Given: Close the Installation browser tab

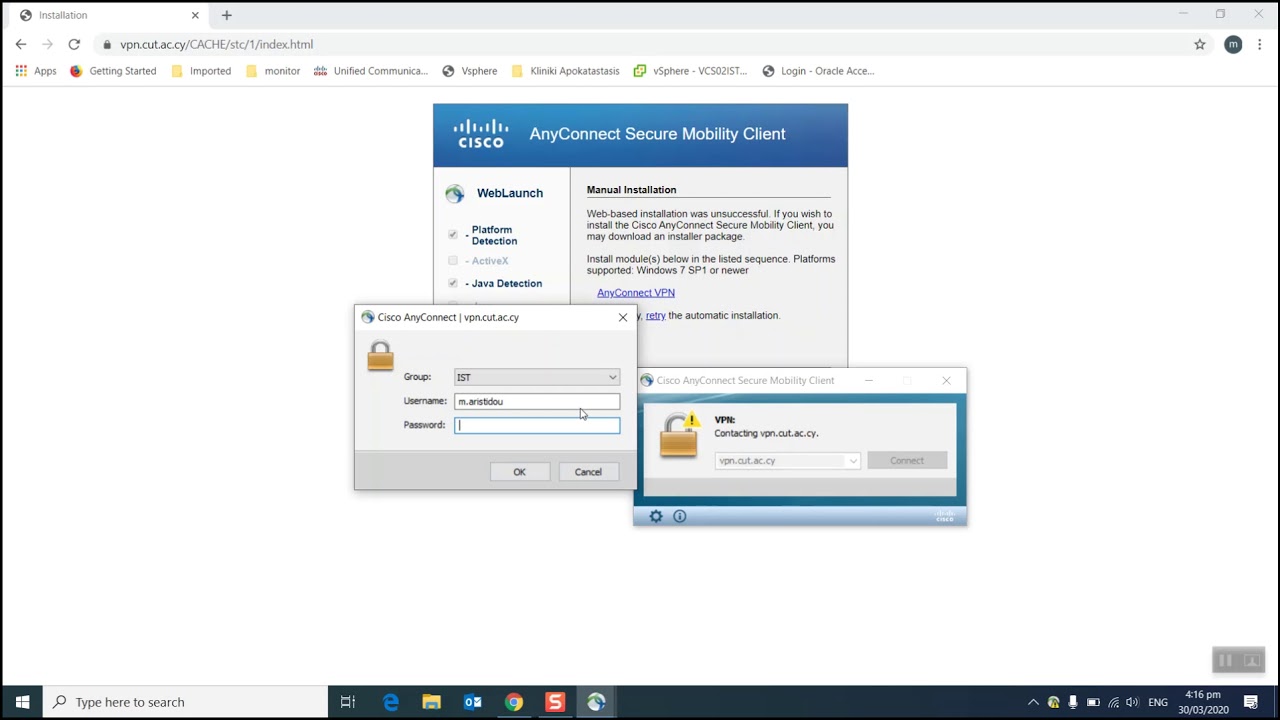Looking at the screenshot, I should (x=195, y=15).
